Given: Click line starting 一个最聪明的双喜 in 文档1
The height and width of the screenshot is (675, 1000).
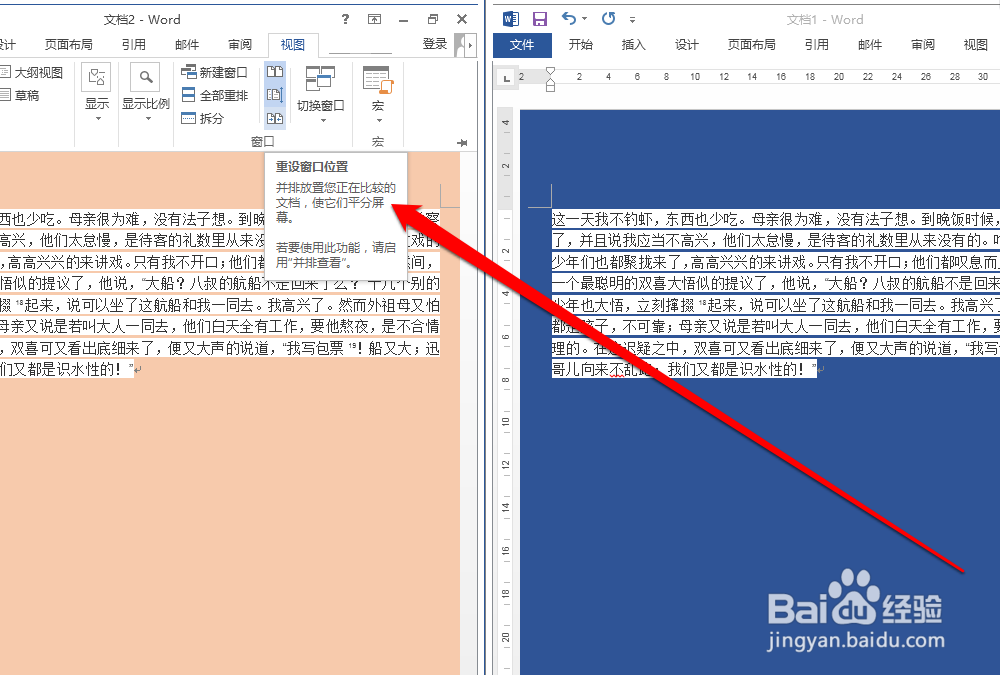Looking at the screenshot, I should (776, 283).
